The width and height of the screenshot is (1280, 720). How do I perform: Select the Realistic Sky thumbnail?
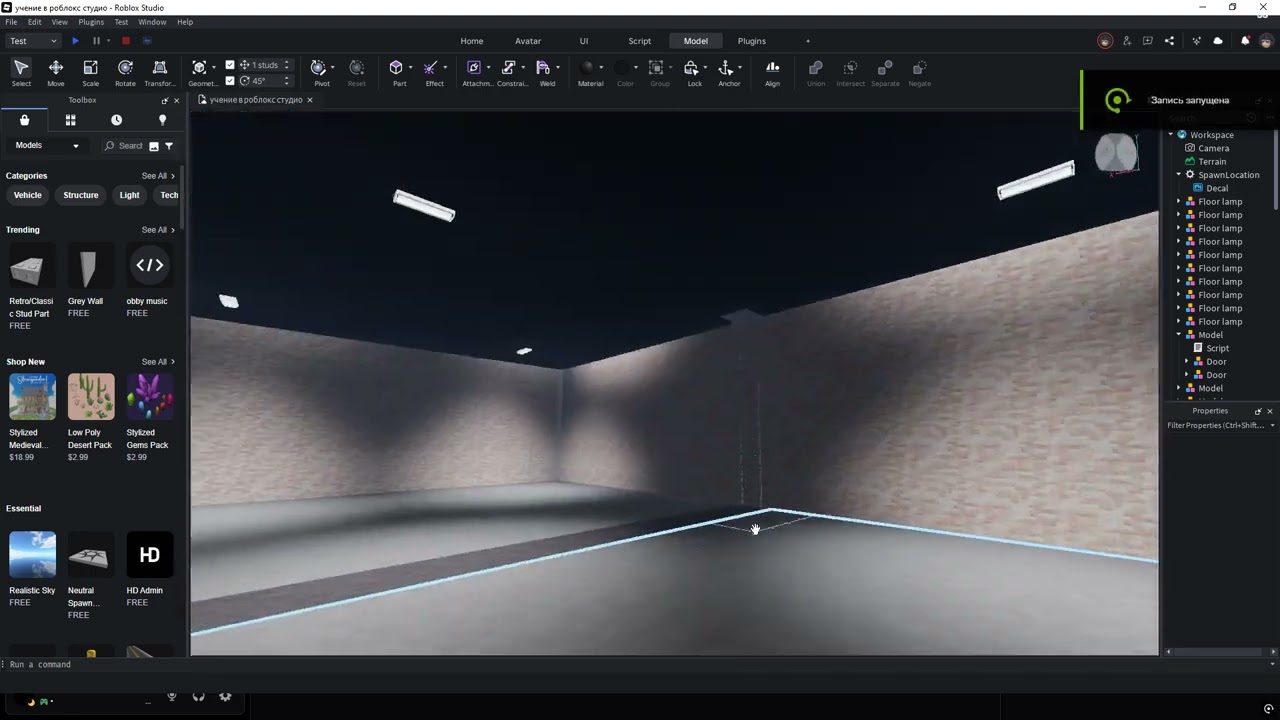point(32,554)
